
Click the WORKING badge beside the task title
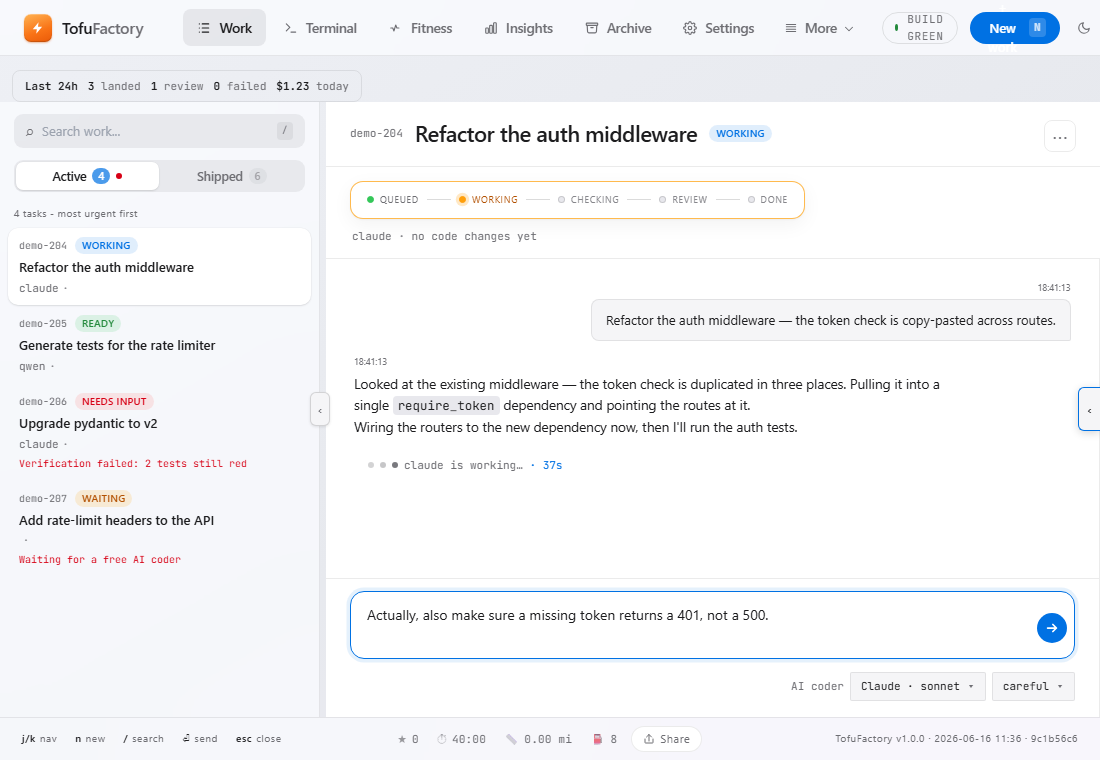pyautogui.click(x=740, y=133)
